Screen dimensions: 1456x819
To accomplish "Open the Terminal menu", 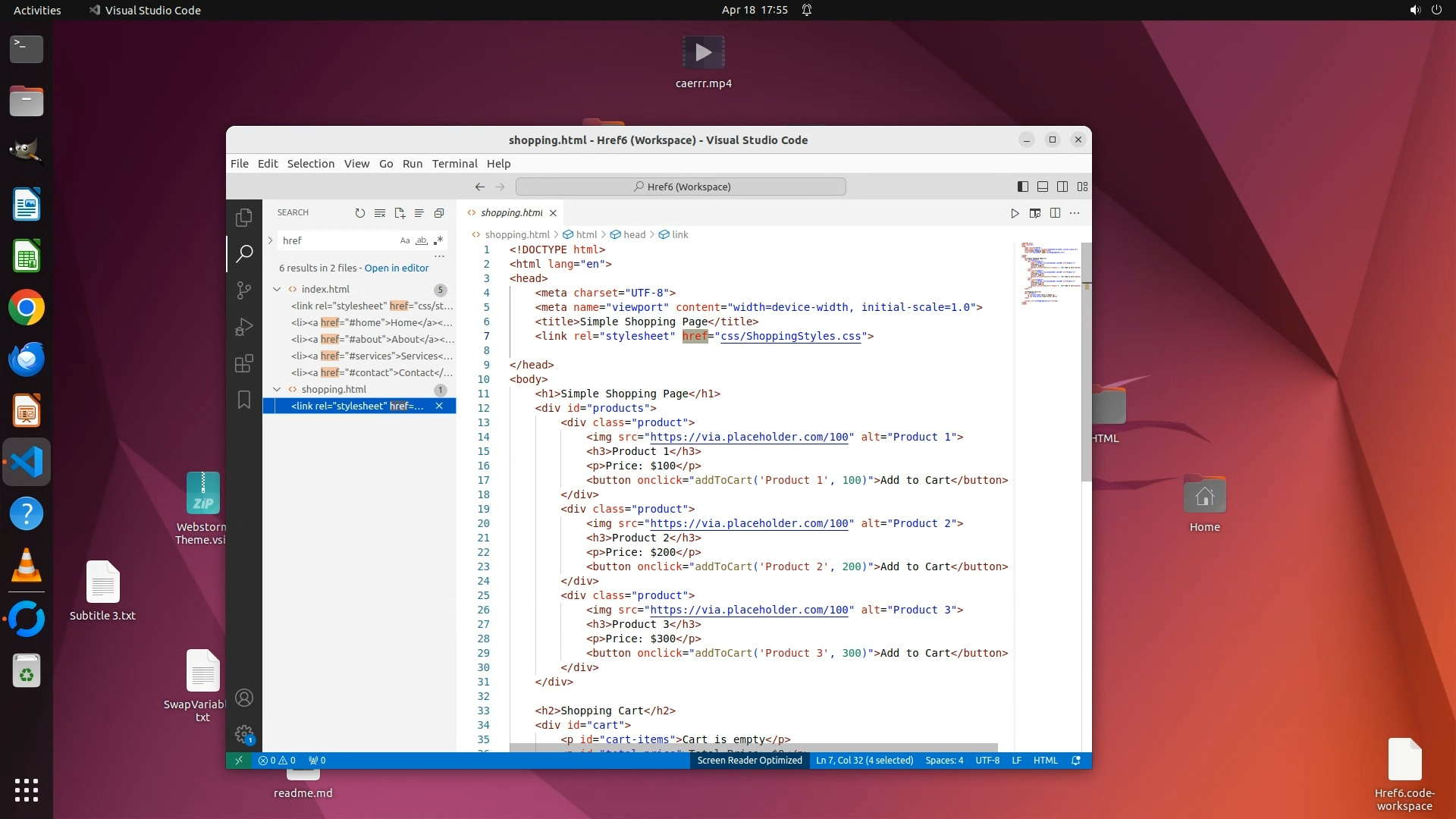I will pos(454,164).
